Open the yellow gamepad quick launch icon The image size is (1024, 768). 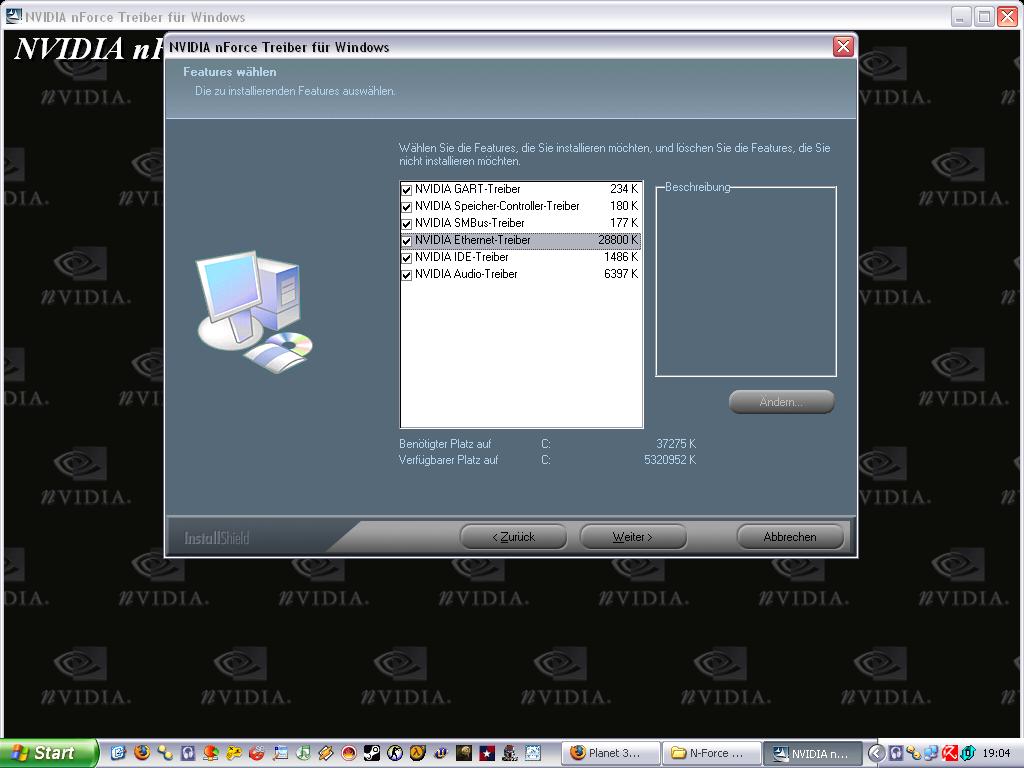pyautogui.click(x=234, y=753)
